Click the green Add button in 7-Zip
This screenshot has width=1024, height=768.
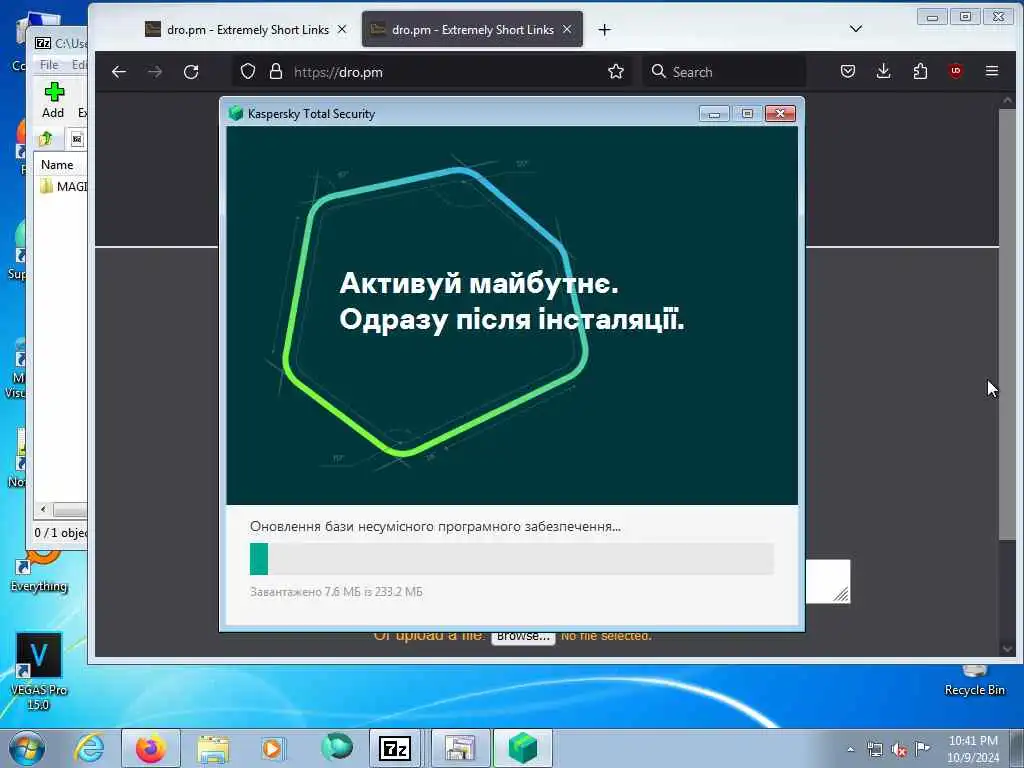coord(54,100)
